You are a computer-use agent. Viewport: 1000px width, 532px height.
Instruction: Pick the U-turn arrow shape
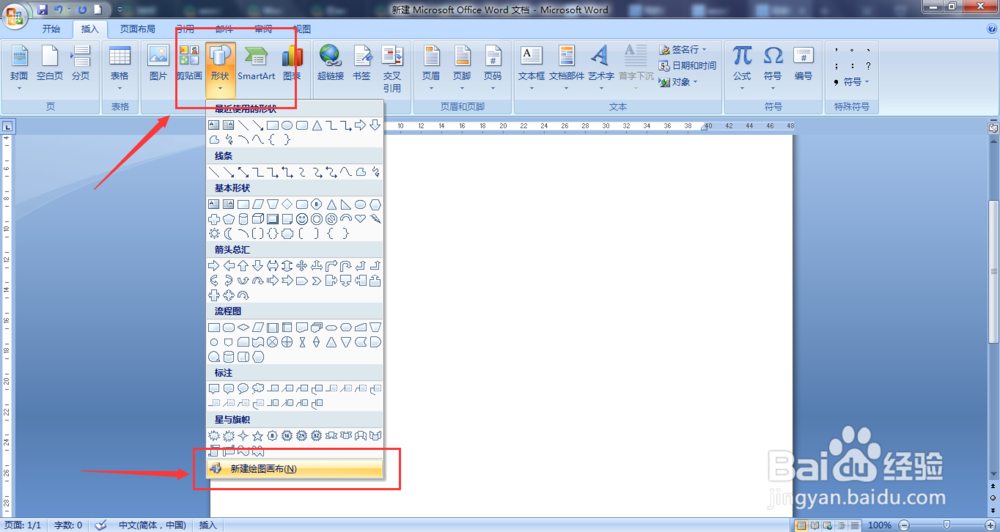(x=346, y=266)
